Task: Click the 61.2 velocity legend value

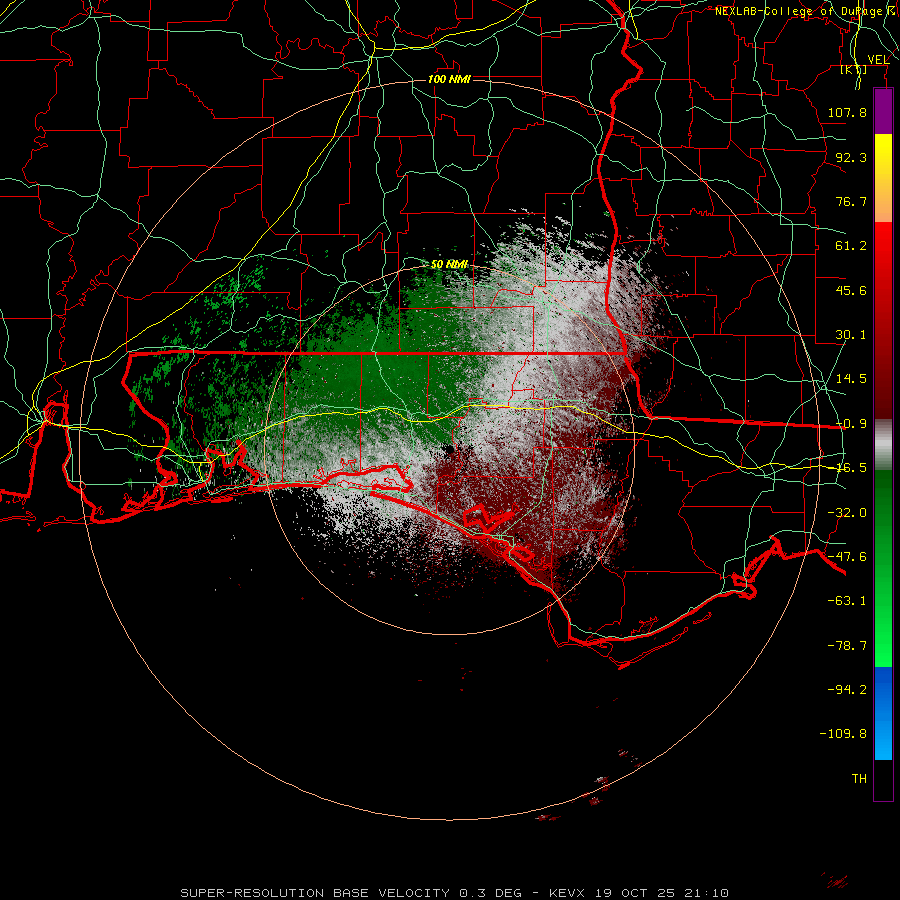Action: [x=851, y=246]
